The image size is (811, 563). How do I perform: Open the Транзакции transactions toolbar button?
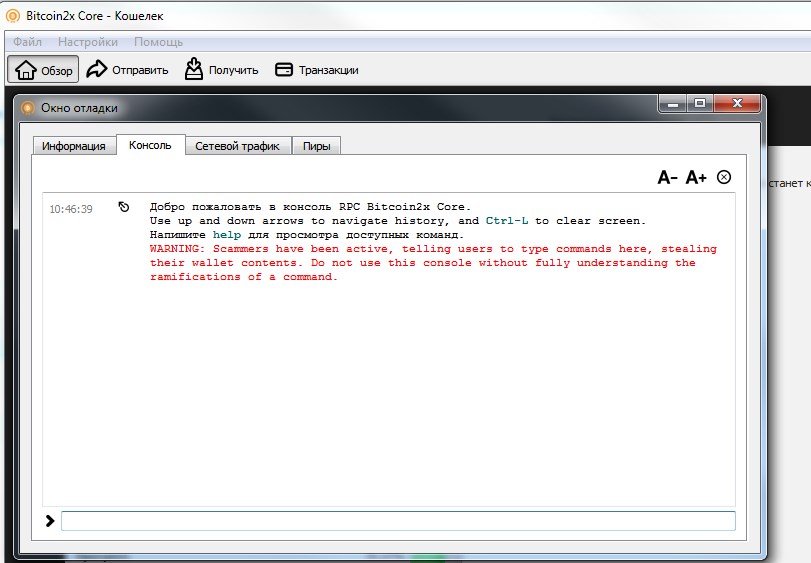pyautogui.click(x=317, y=69)
